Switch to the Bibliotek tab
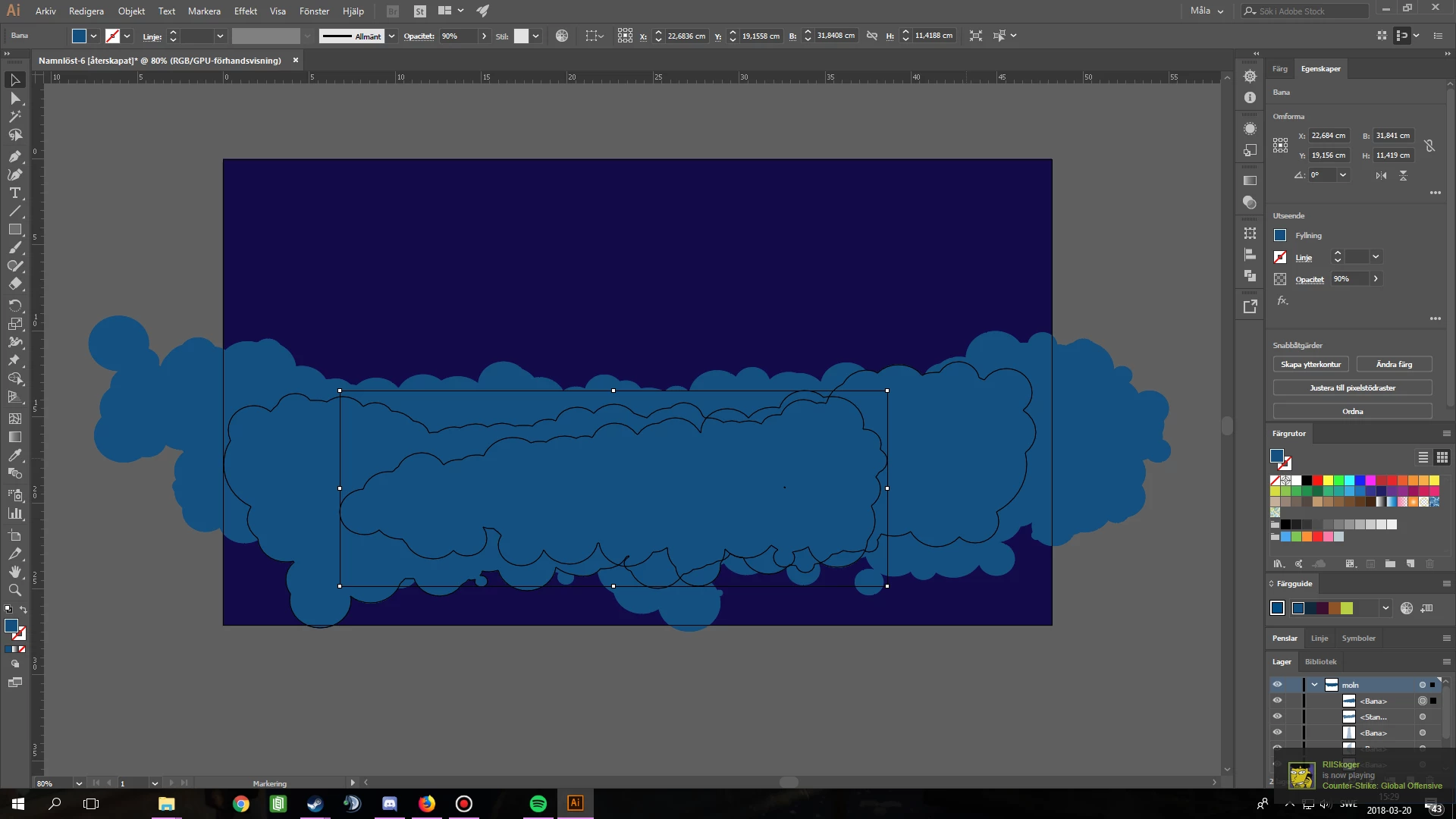Image resolution: width=1456 pixels, height=819 pixels. click(1320, 662)
